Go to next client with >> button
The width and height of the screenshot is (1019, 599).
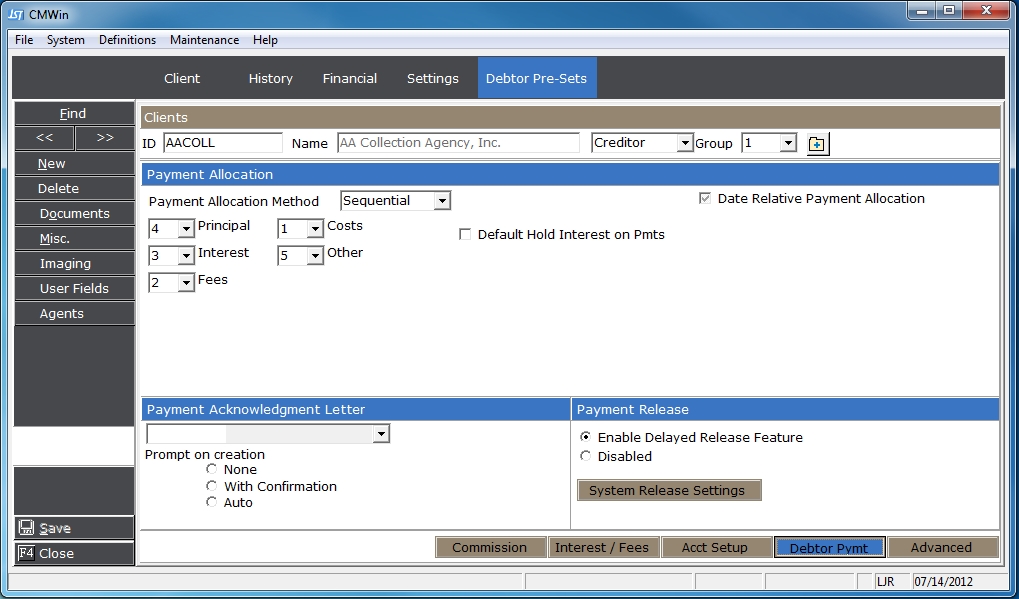pos(104,138)
